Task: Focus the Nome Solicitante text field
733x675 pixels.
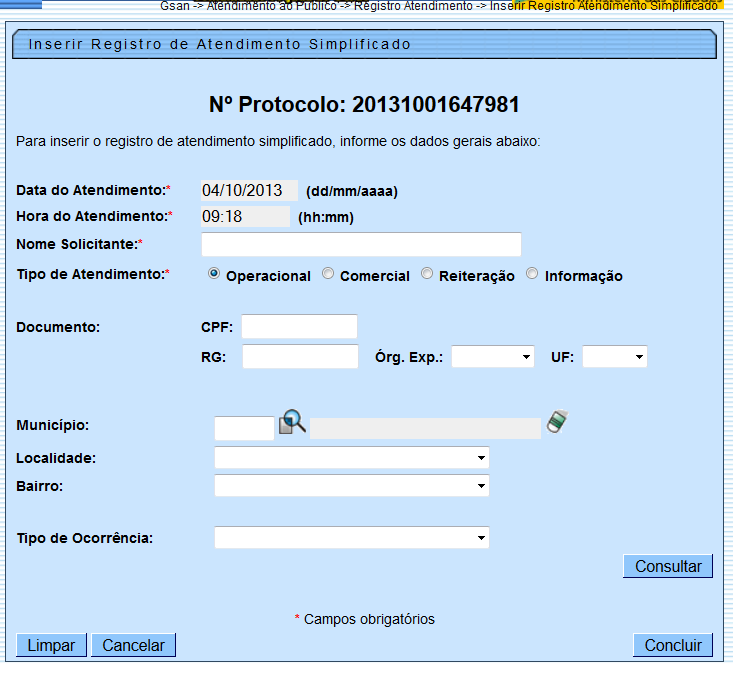Action: (361, 245)
